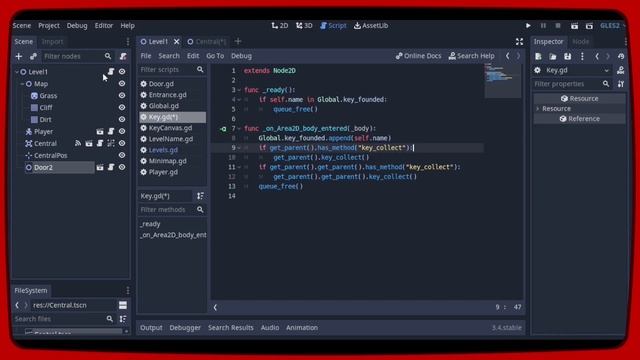Image resolution: width=640 pixels, height=360 pixels.
Task: Toggle FileSystem split view mode
Action: pyautogui.click(x=123, y=305)
